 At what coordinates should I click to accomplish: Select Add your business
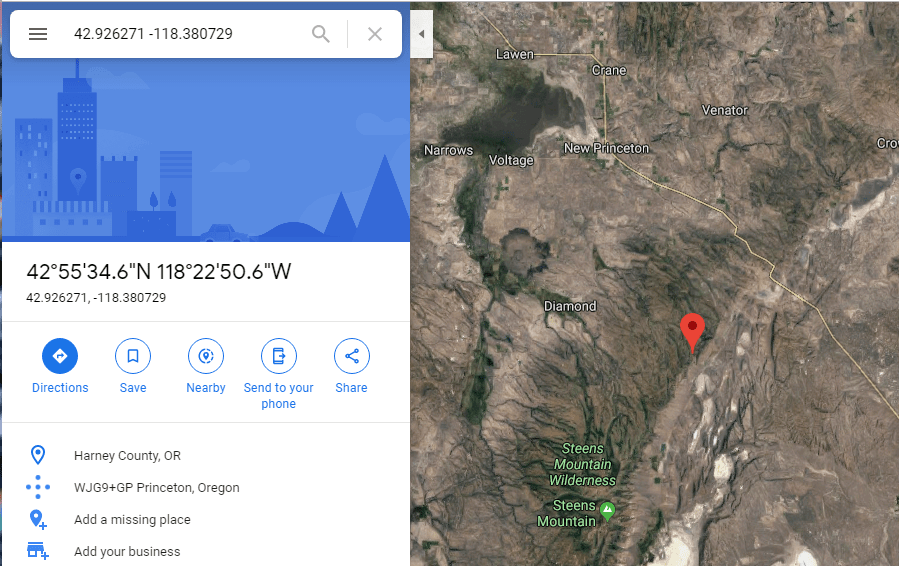[x=127, y=552]
